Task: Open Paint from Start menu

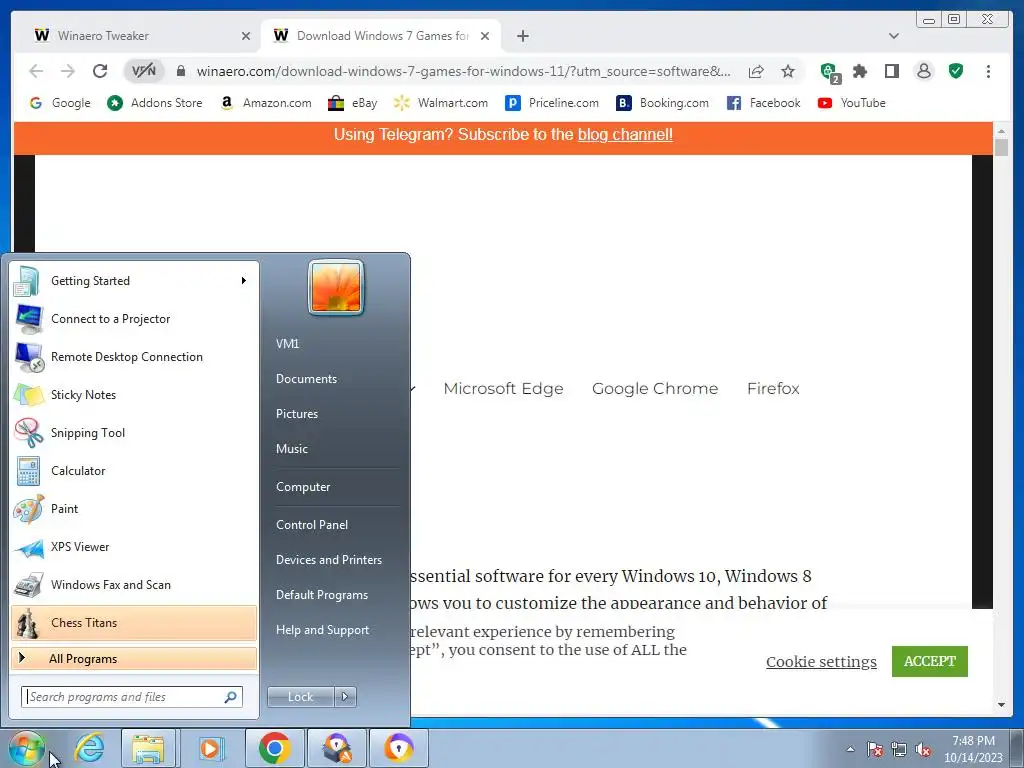Action: click(x=134, y=509)
